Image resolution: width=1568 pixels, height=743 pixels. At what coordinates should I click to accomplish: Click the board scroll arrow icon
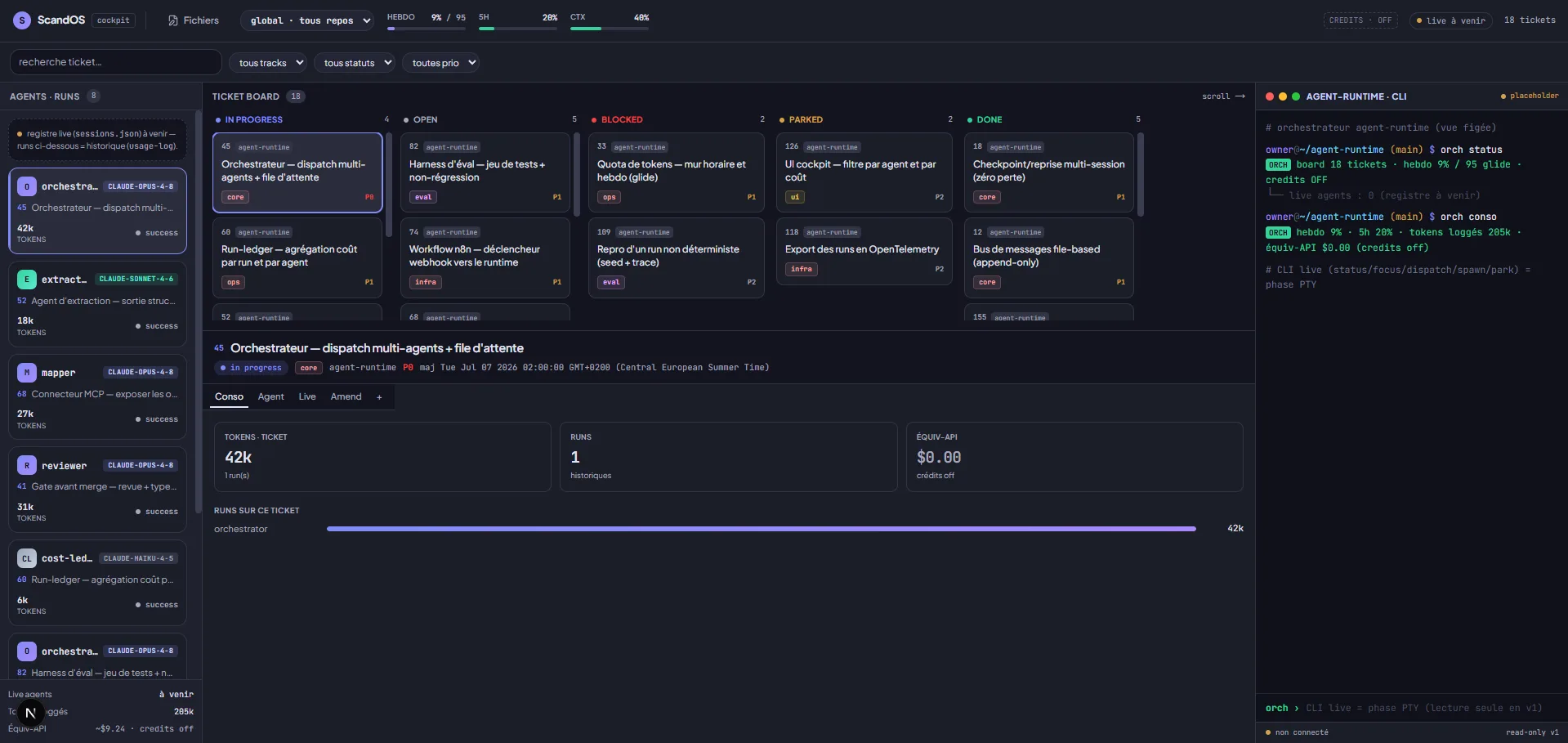click(1240, 96)
